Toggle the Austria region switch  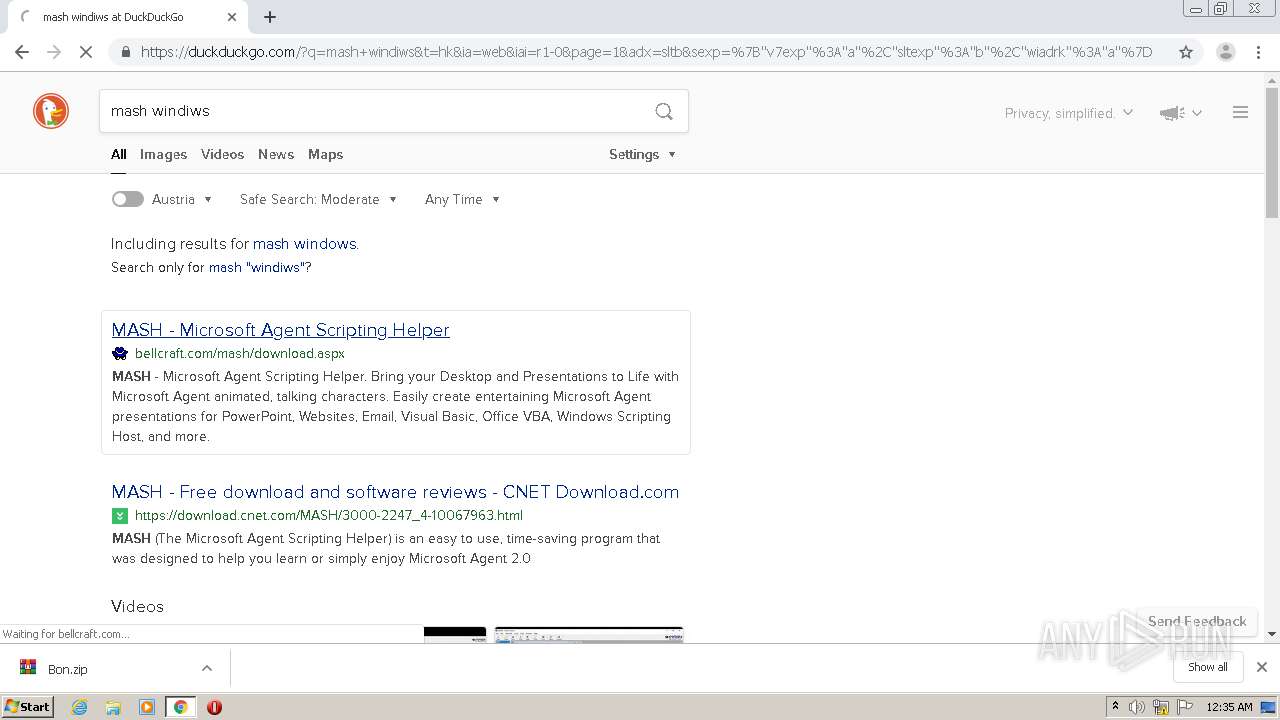(x=128, y=199)
